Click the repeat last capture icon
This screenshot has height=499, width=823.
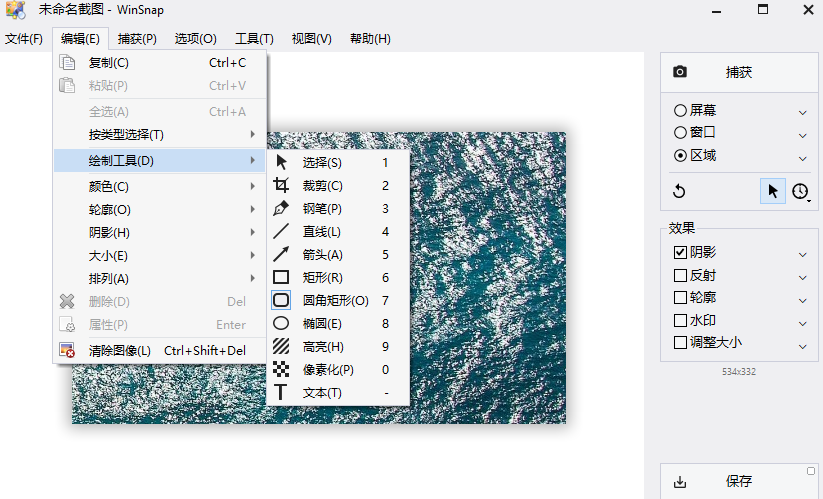tap(679, 191)
